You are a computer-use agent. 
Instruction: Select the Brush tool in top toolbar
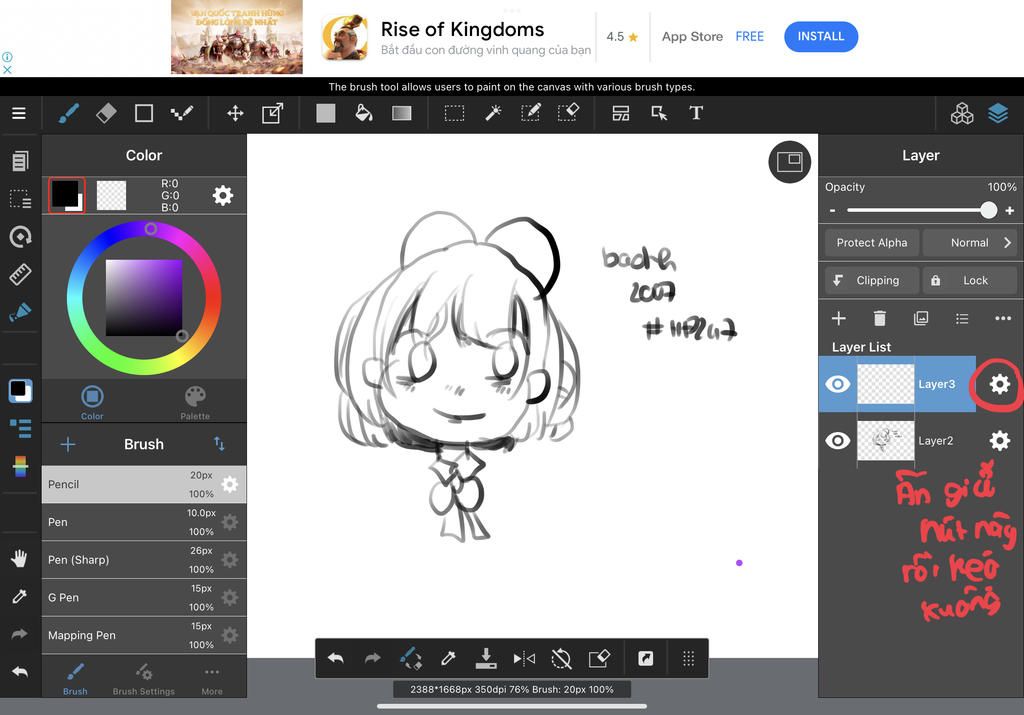tap(69, 114)
